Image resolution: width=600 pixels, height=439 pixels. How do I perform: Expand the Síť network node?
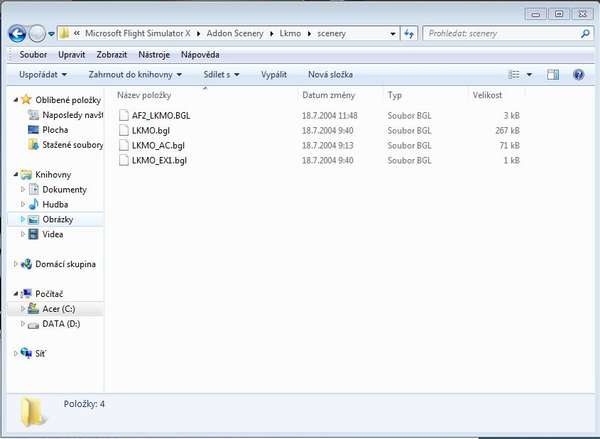16,354
